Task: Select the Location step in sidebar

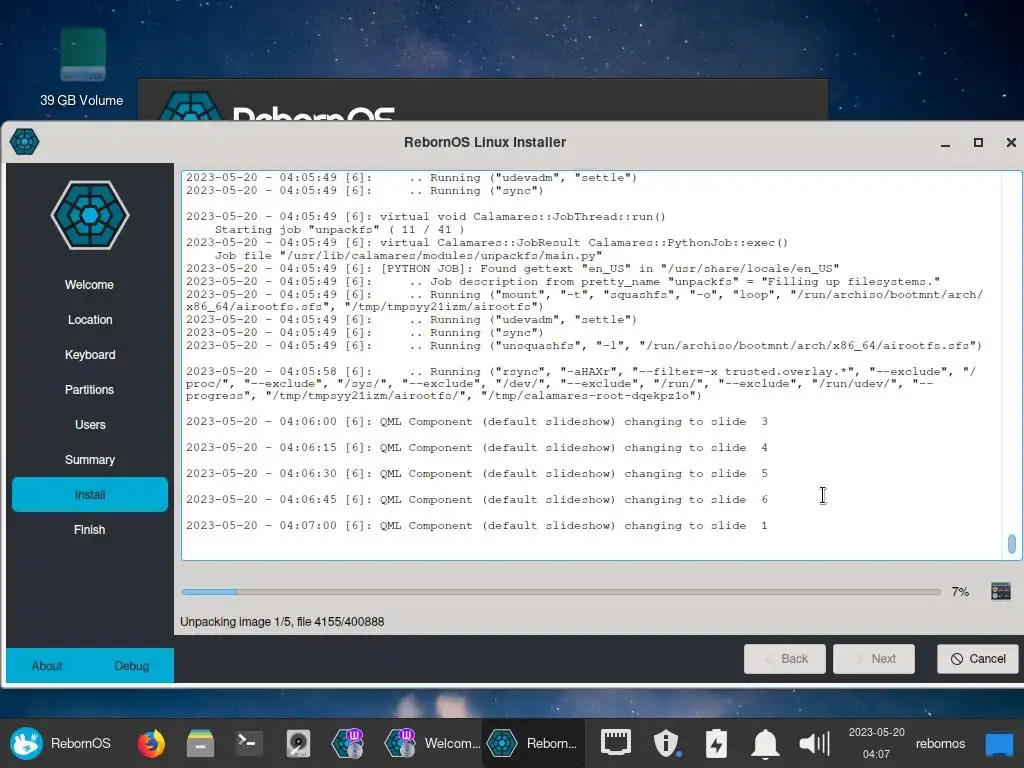Action: pos(89,319)
